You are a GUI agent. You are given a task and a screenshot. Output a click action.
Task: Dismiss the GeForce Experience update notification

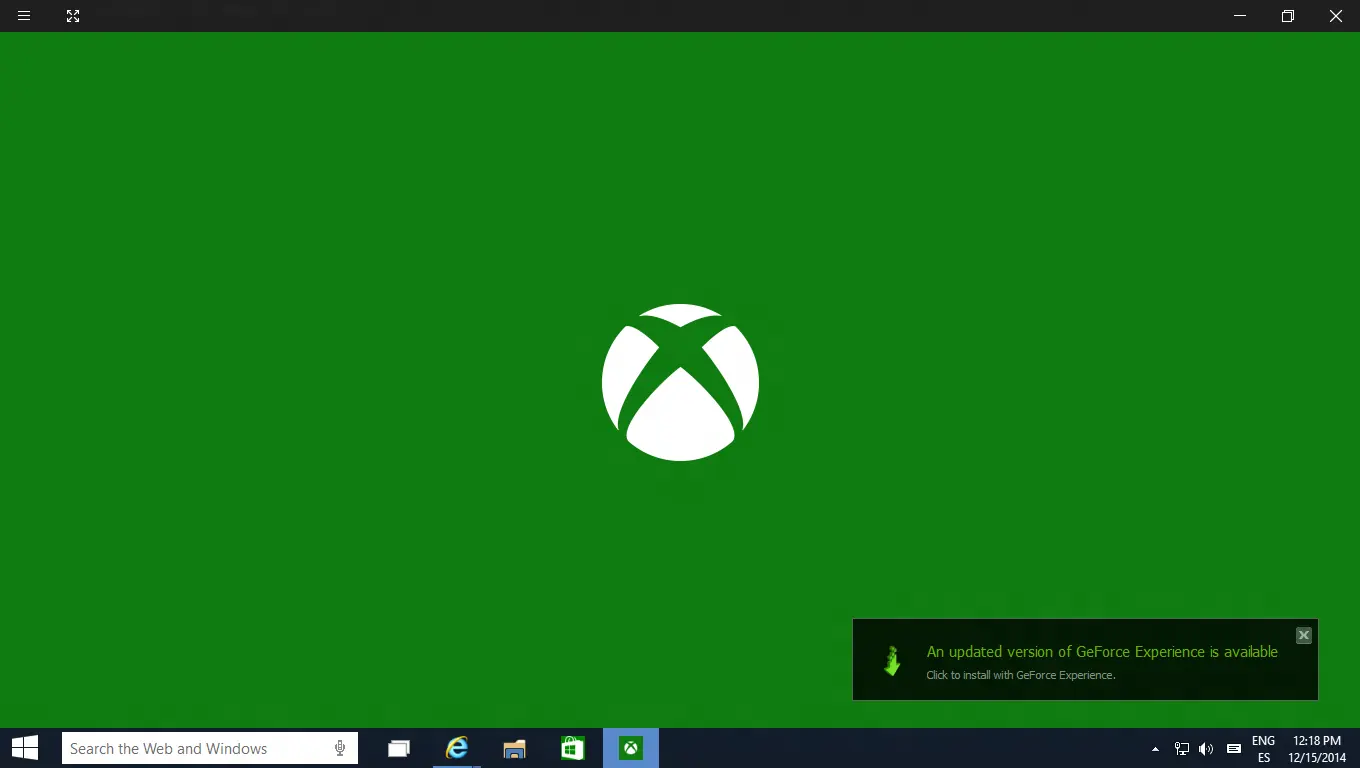click(x=1303, y=635)
